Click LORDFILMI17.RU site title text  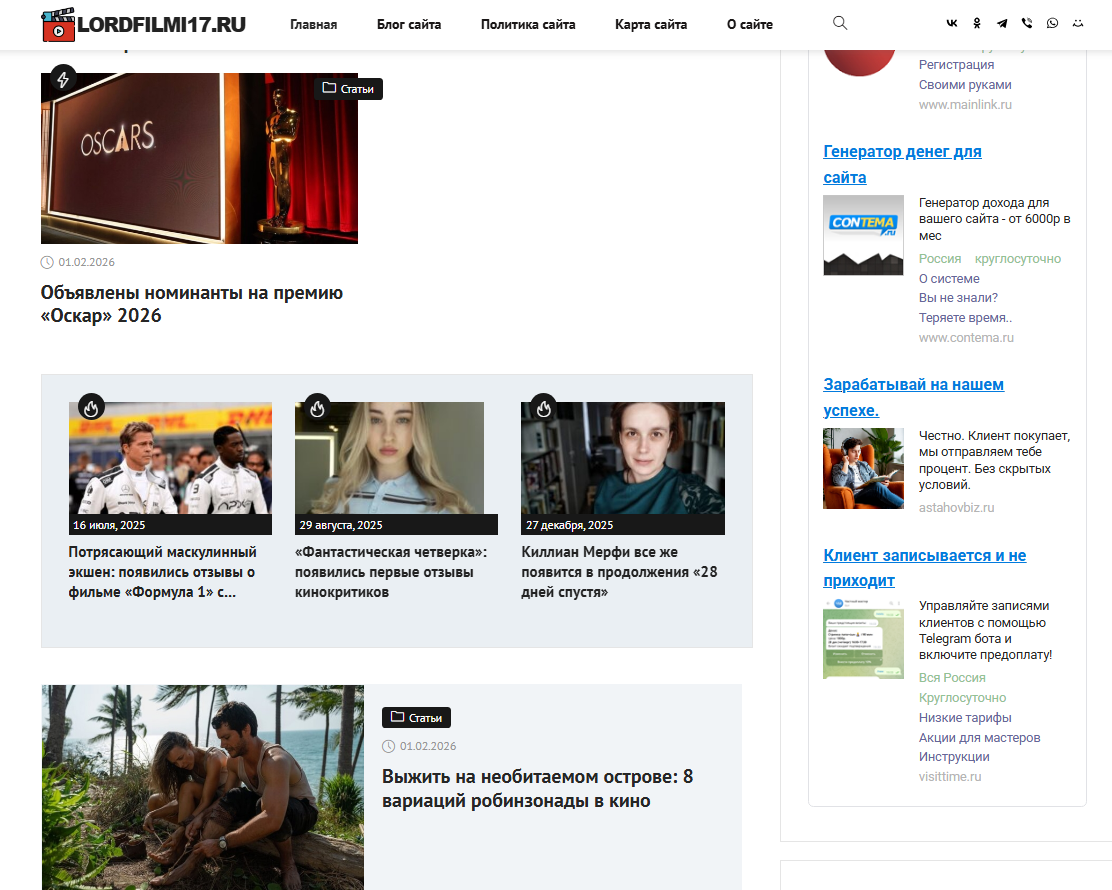[162, 25]
